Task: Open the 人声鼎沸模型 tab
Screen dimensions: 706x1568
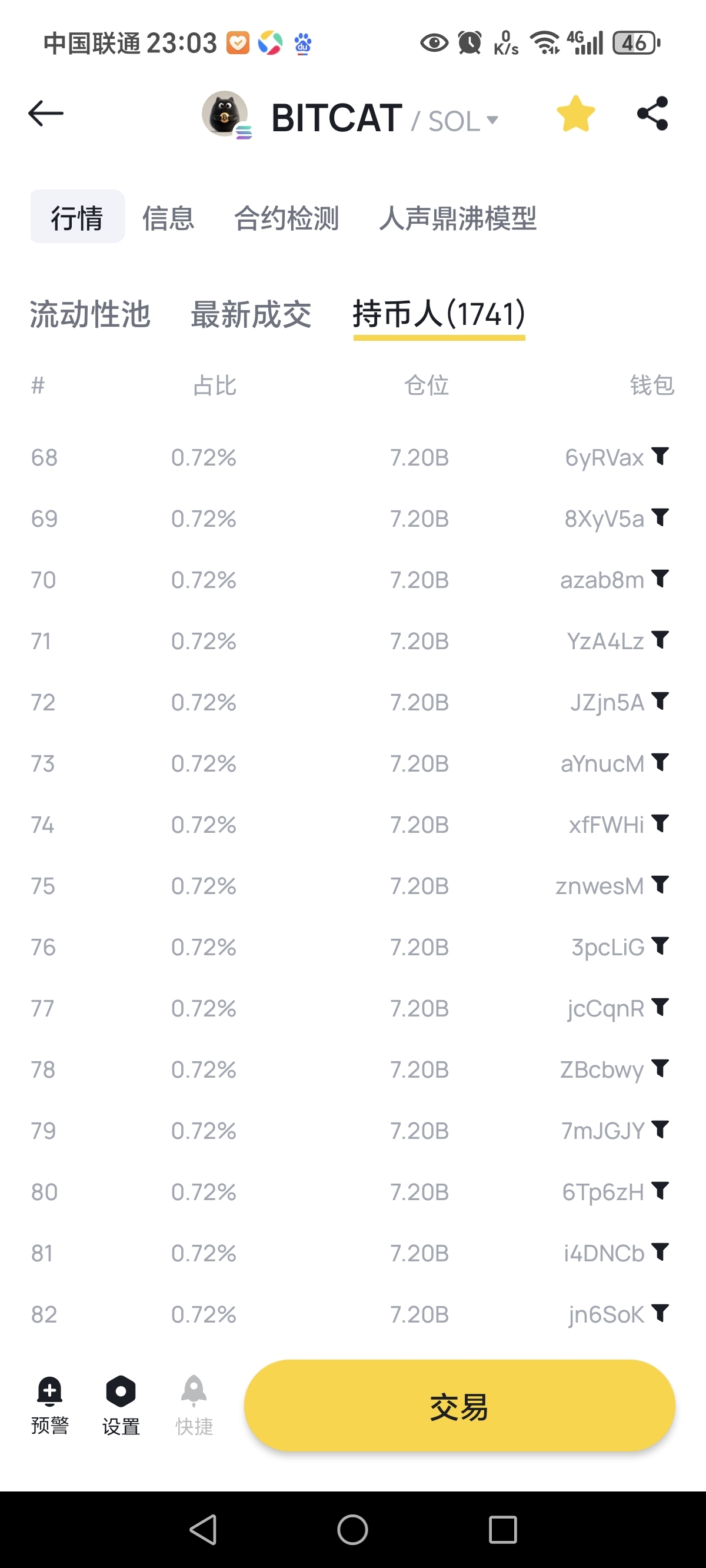Action: 457,217
